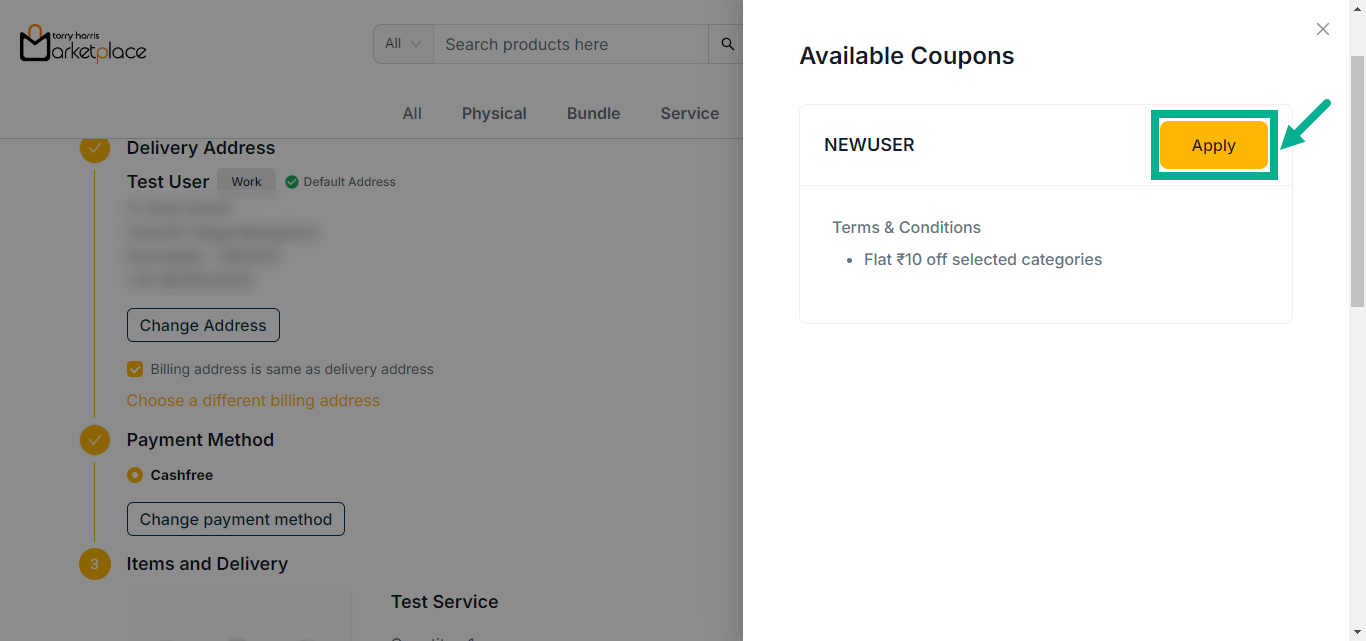The height and width of the screenshot is (641, 1366).
Task: Click the Change payment method button
Action: click(236, 519)
